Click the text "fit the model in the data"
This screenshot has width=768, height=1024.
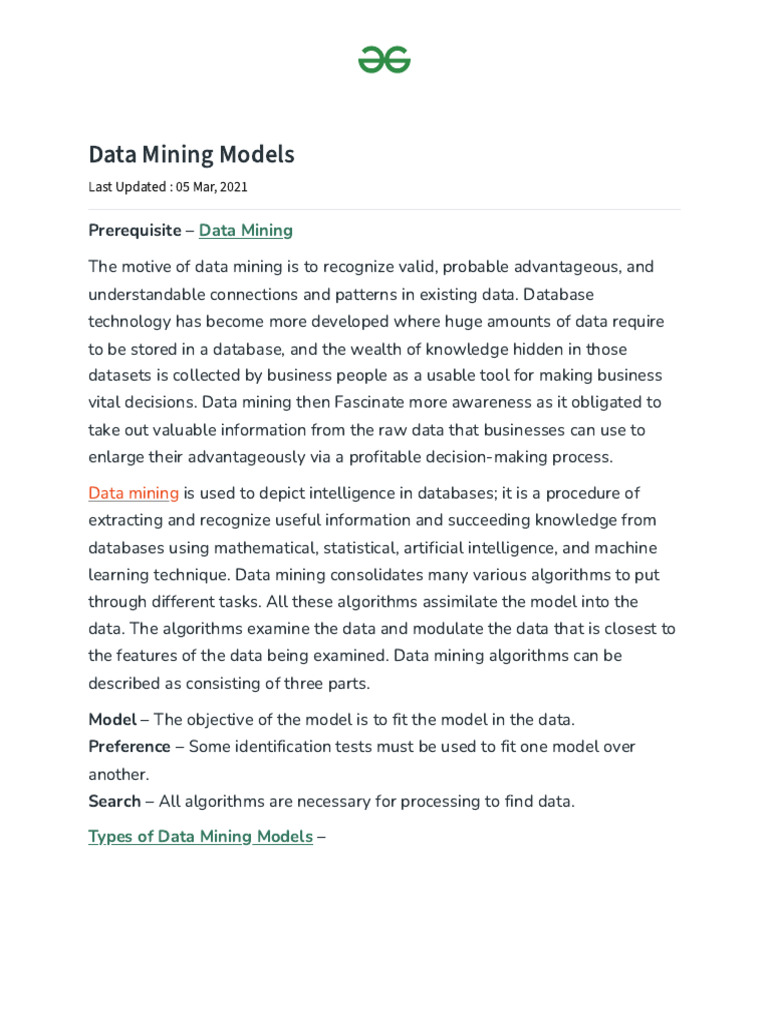[x=482, y=720]
